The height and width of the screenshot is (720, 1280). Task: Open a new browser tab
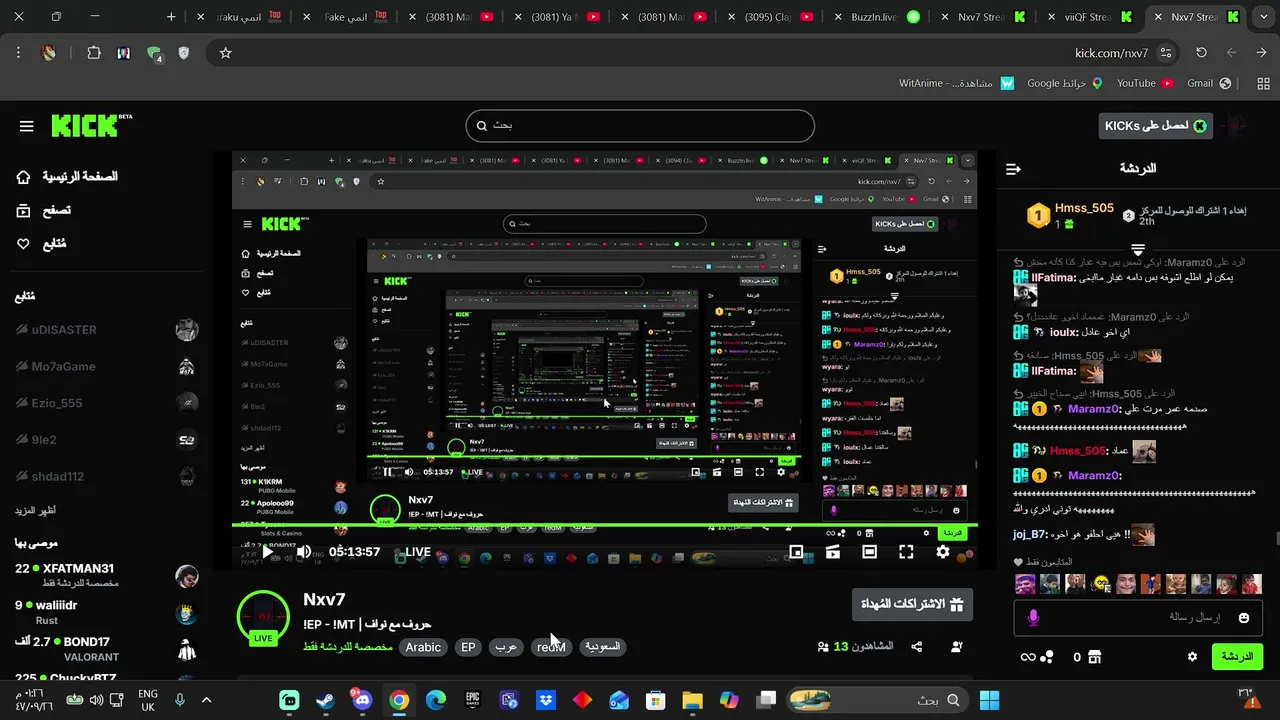[171, 17]
